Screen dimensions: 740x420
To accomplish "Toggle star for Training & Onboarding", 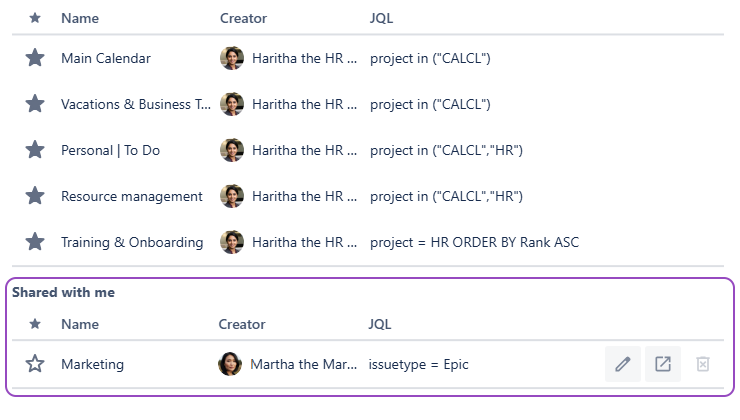I will pos(35,242).
